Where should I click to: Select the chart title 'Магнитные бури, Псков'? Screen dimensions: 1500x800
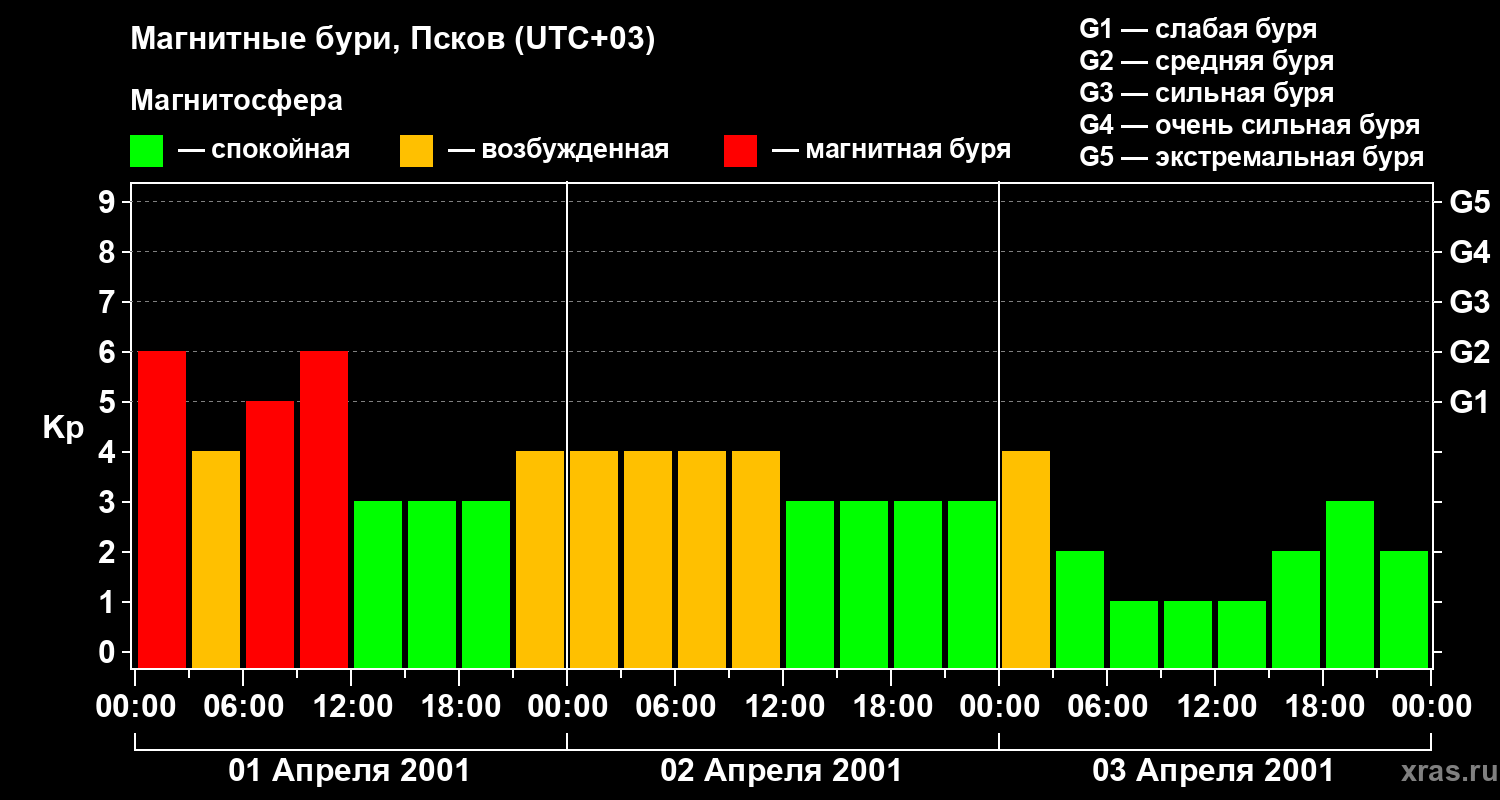392,40
